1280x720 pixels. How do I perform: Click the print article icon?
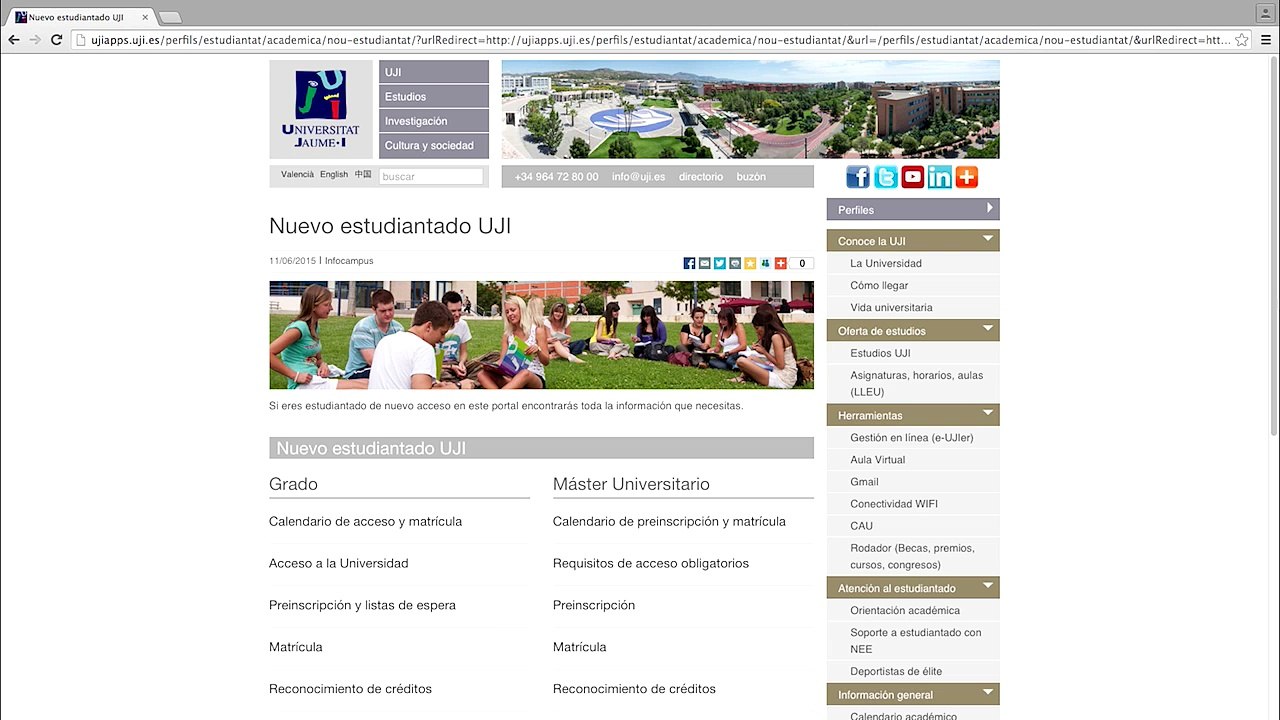click(735, 263)
